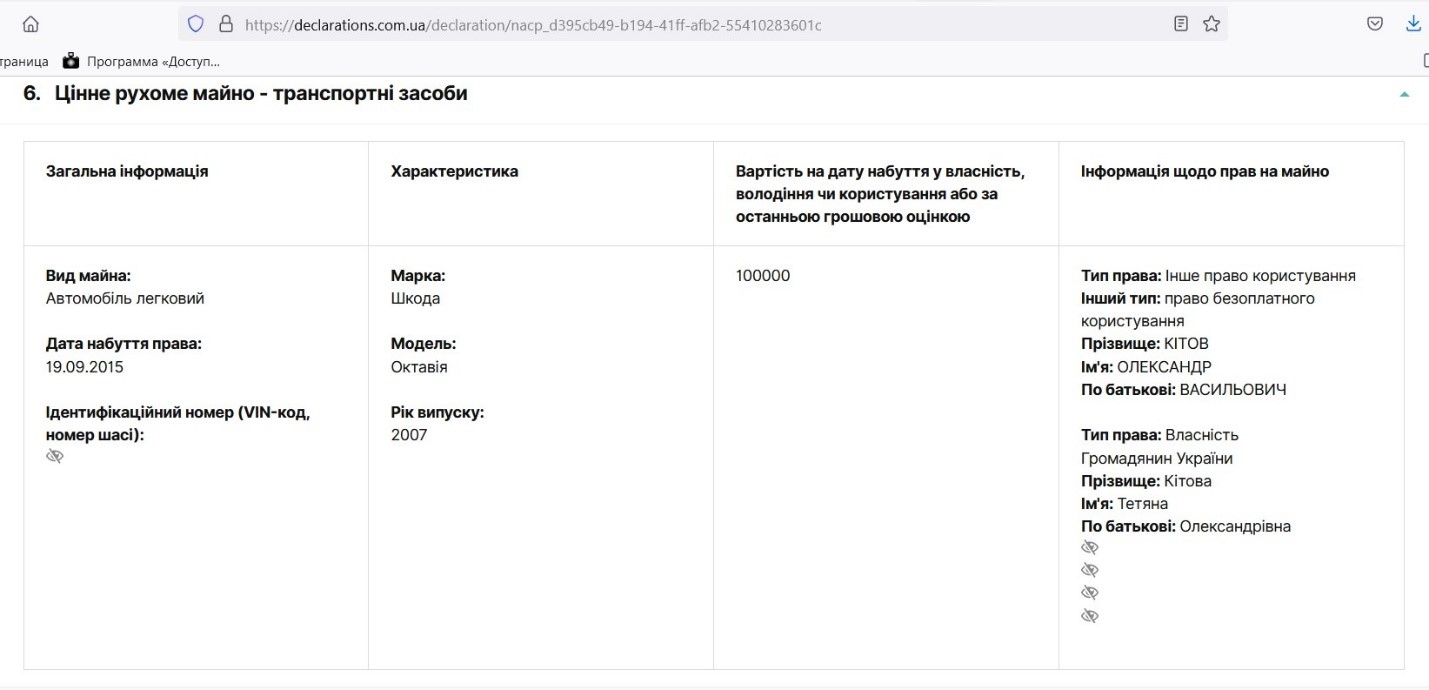Click the Firefox home icon
1429x690 pixels.
tap(31, 24)
